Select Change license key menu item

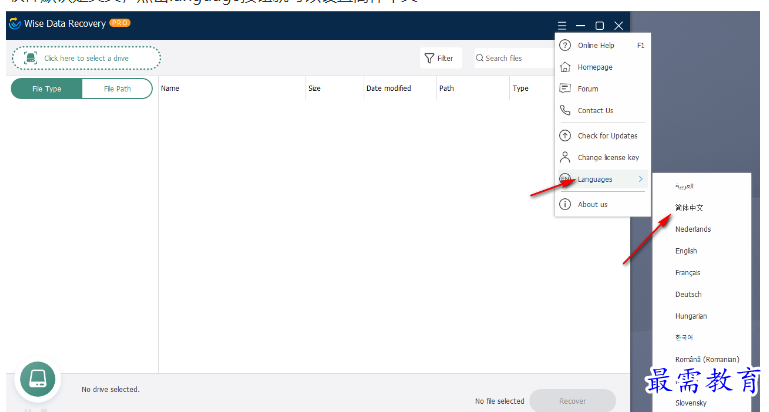point(602,157)
